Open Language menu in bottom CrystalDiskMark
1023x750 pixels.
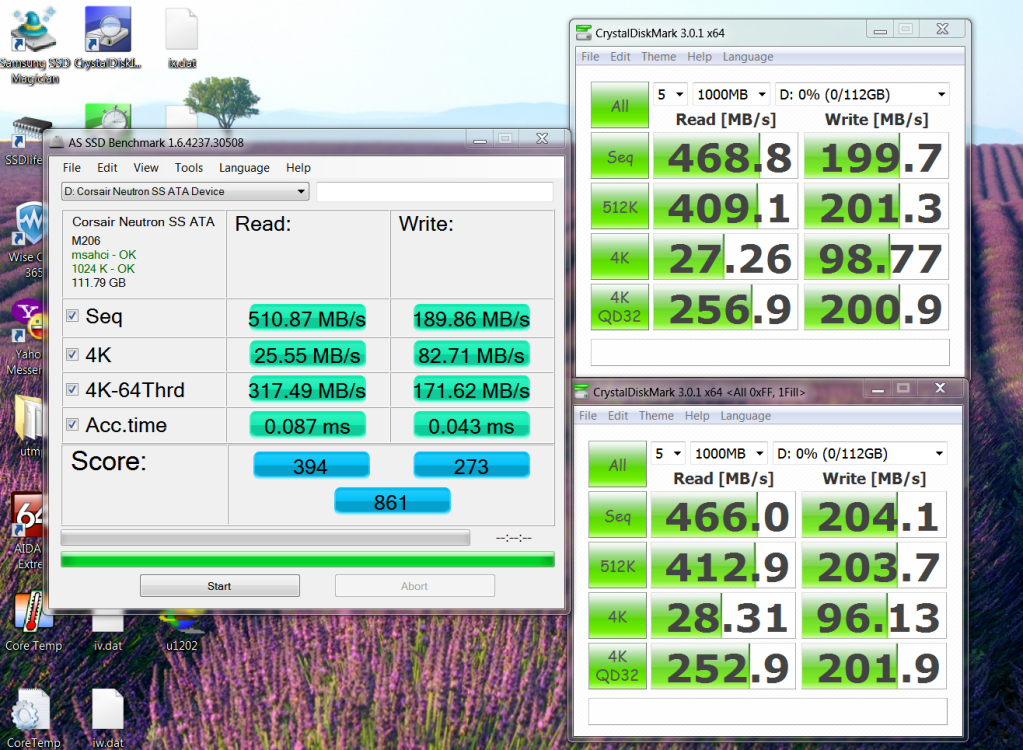tap(745, 415)
